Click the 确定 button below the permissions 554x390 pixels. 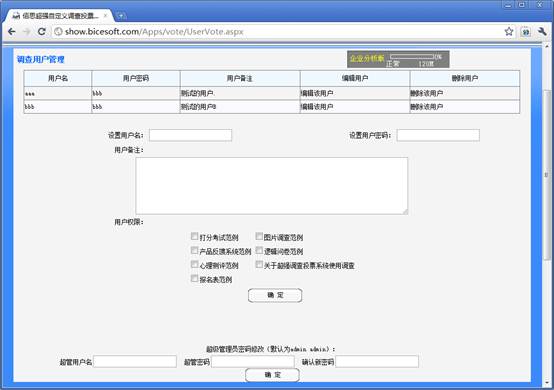[275, 295]
